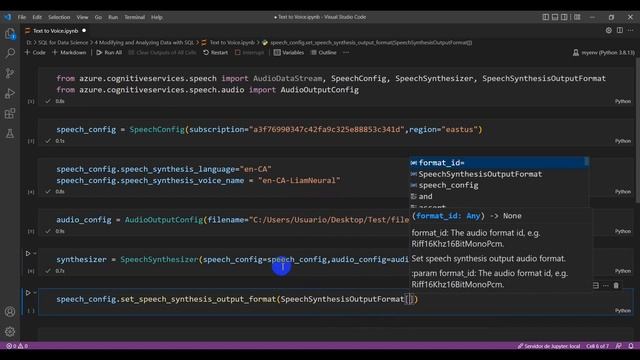Open the Manage gear in the activity bar
The image size is (640, 360).
tap(10, 331)
